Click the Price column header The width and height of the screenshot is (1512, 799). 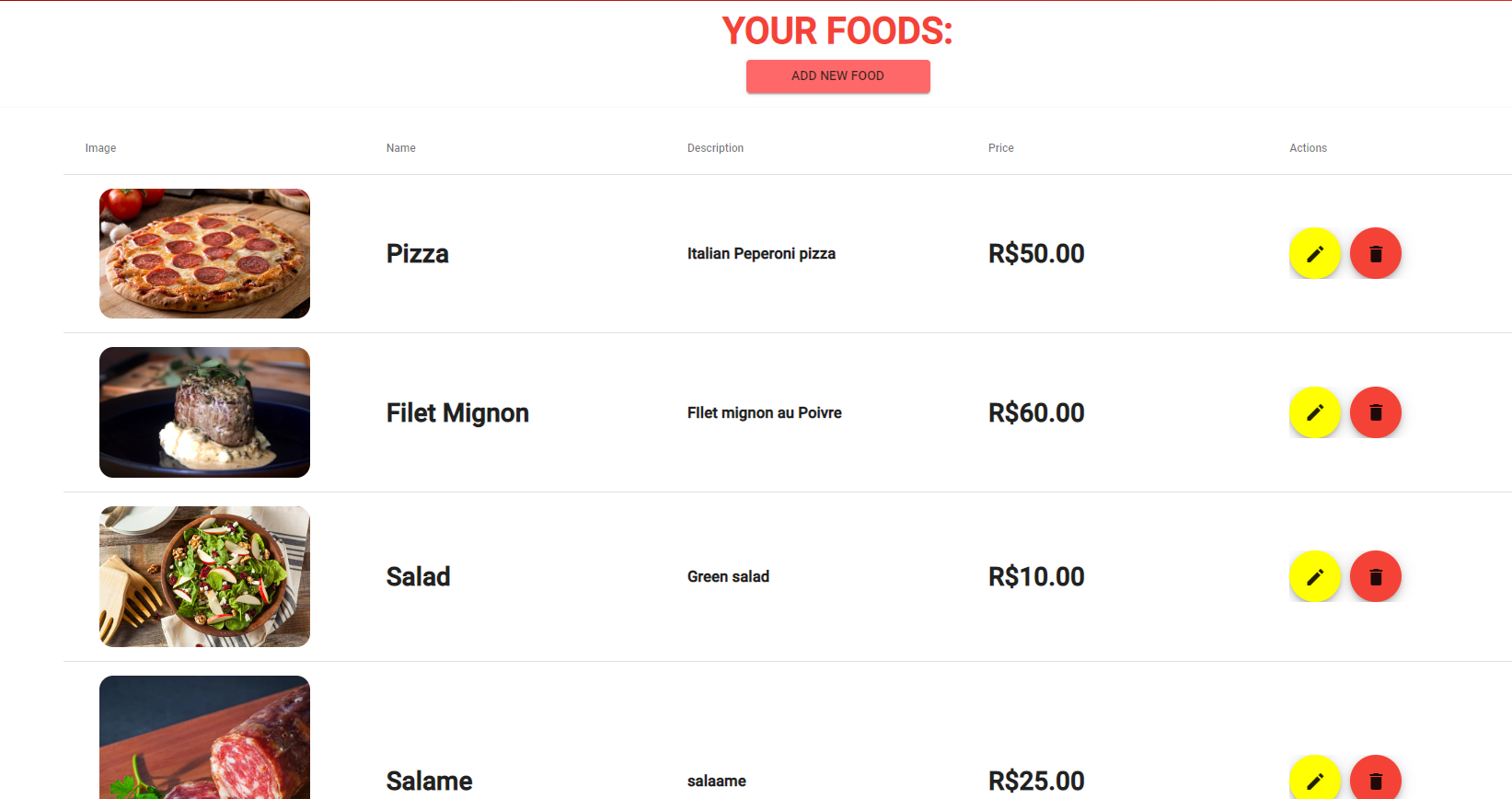(1000, 147)
